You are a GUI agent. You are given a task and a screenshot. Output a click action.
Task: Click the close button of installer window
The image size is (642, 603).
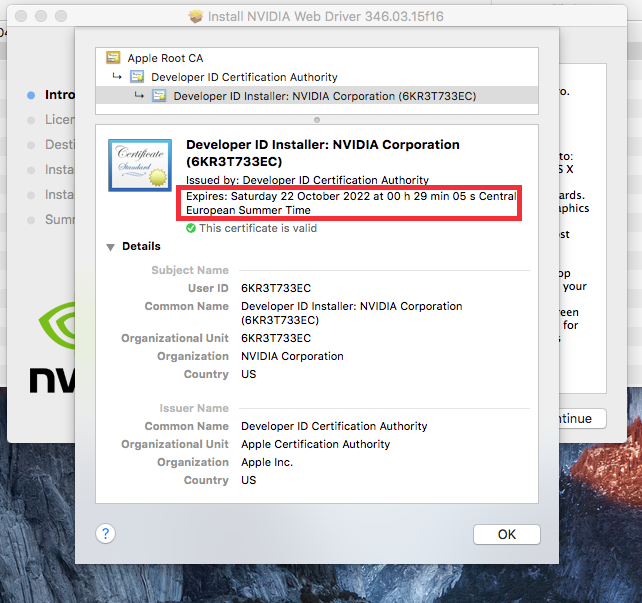(x=21, y=16)
